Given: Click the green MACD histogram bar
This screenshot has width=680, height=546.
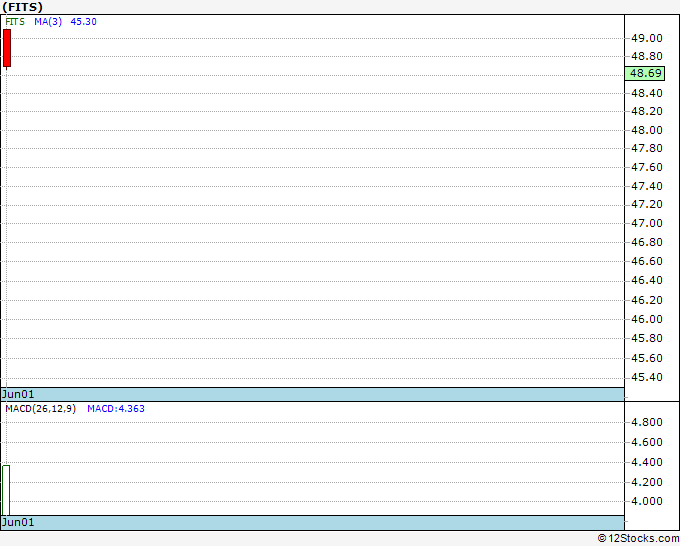Looking at the screenshot, I should [x=6, y=490].
